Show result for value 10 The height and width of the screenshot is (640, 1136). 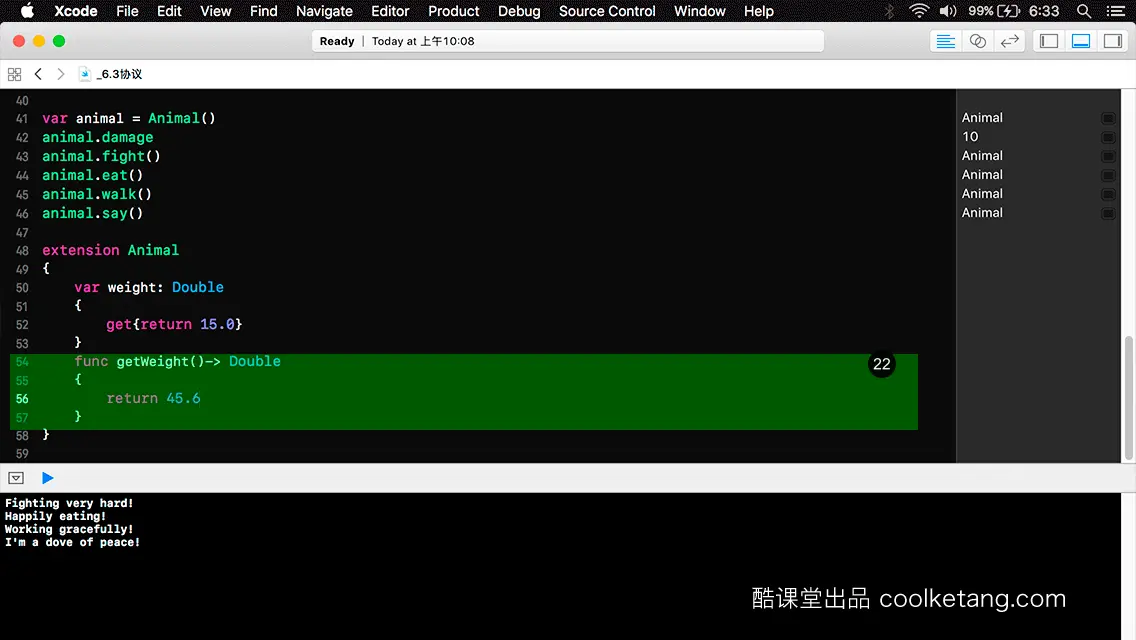[x=1108, y=137]
